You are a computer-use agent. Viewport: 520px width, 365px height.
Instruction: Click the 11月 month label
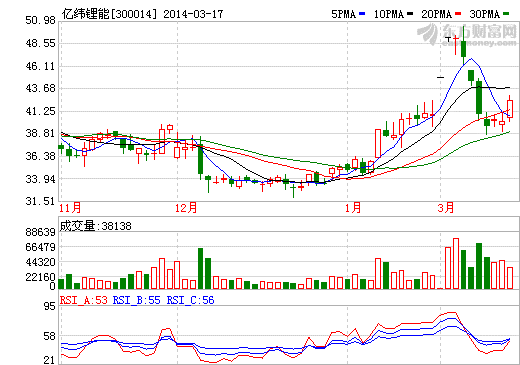70,208
